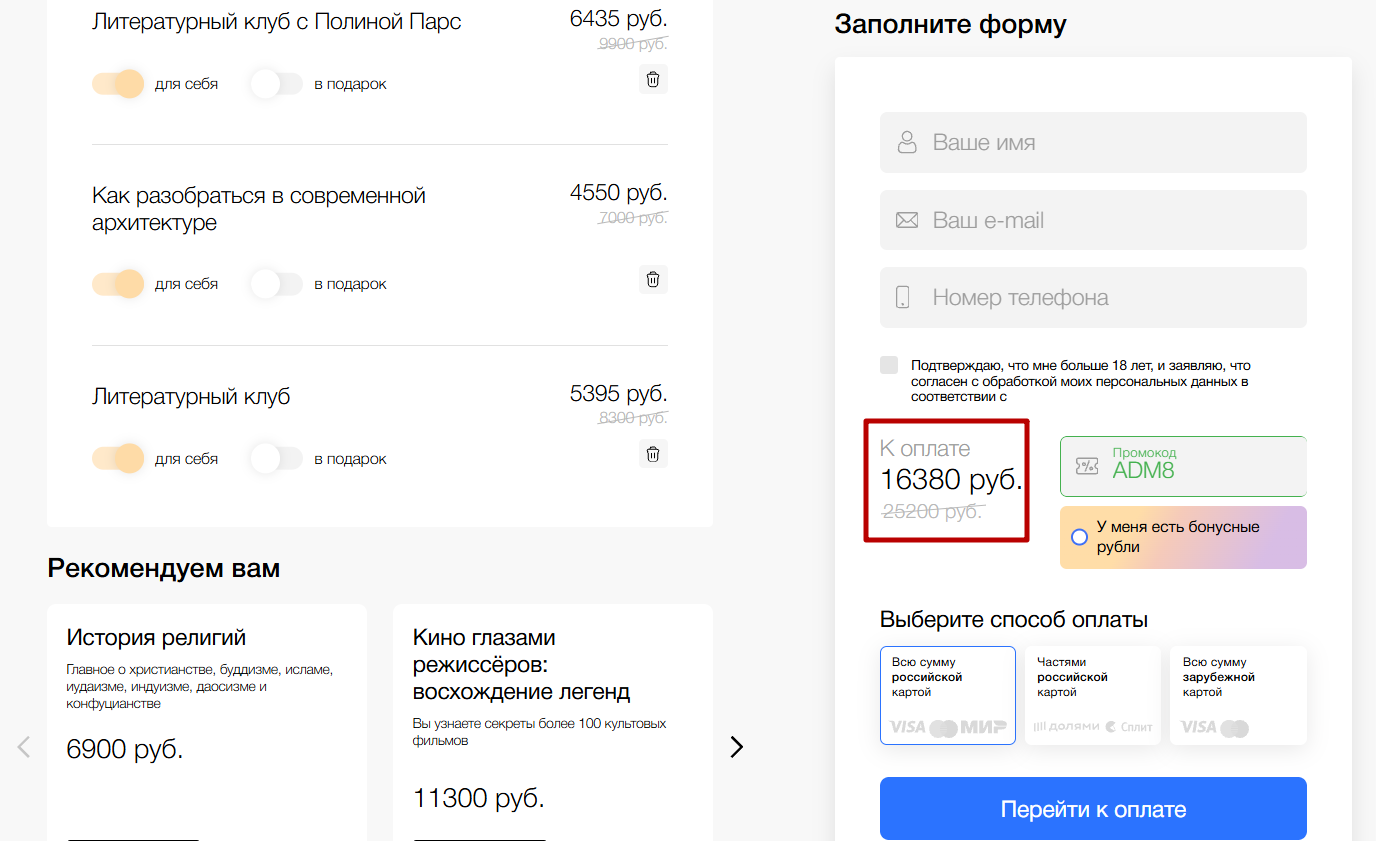This screenshot has width=1376, height=841.
Task: Select full payment with foreign card
Action: (x=1238, y=695)
